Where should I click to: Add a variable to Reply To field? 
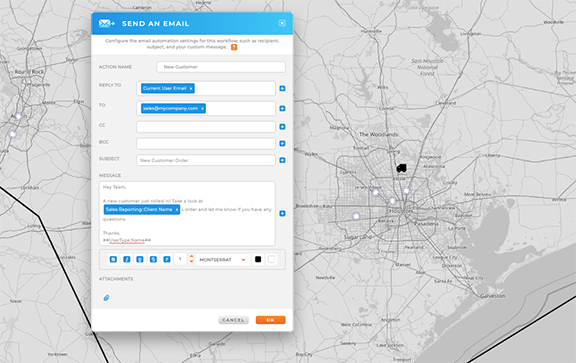282,89
